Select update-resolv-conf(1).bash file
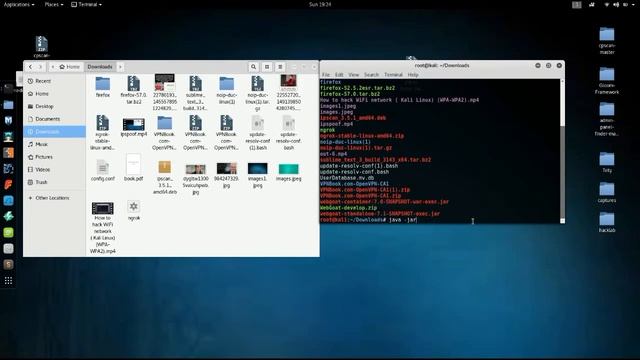Viewport: 640px width, 360px height. coord(258,133)
